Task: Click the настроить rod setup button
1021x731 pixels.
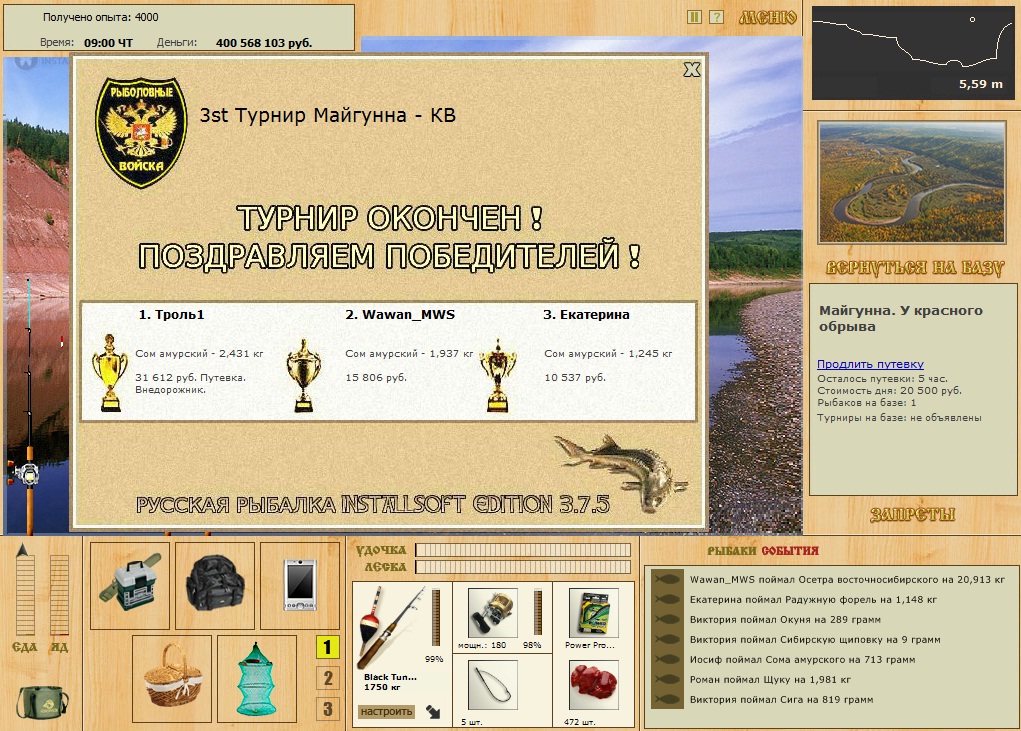Action: [x=387, y=711]
